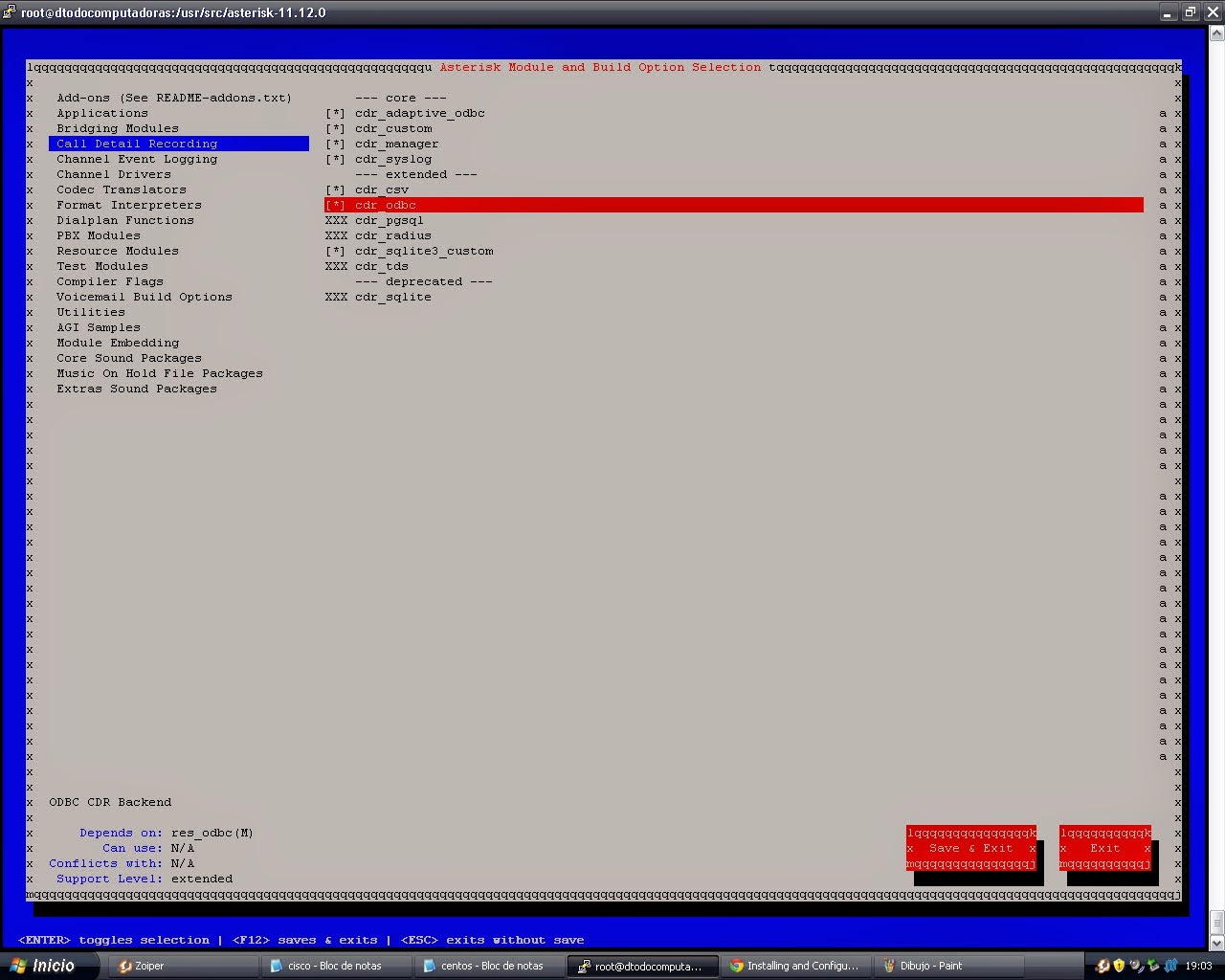1225x980 pixels.
Task: Select Codec Translators category
Action: tap(122, 189)
